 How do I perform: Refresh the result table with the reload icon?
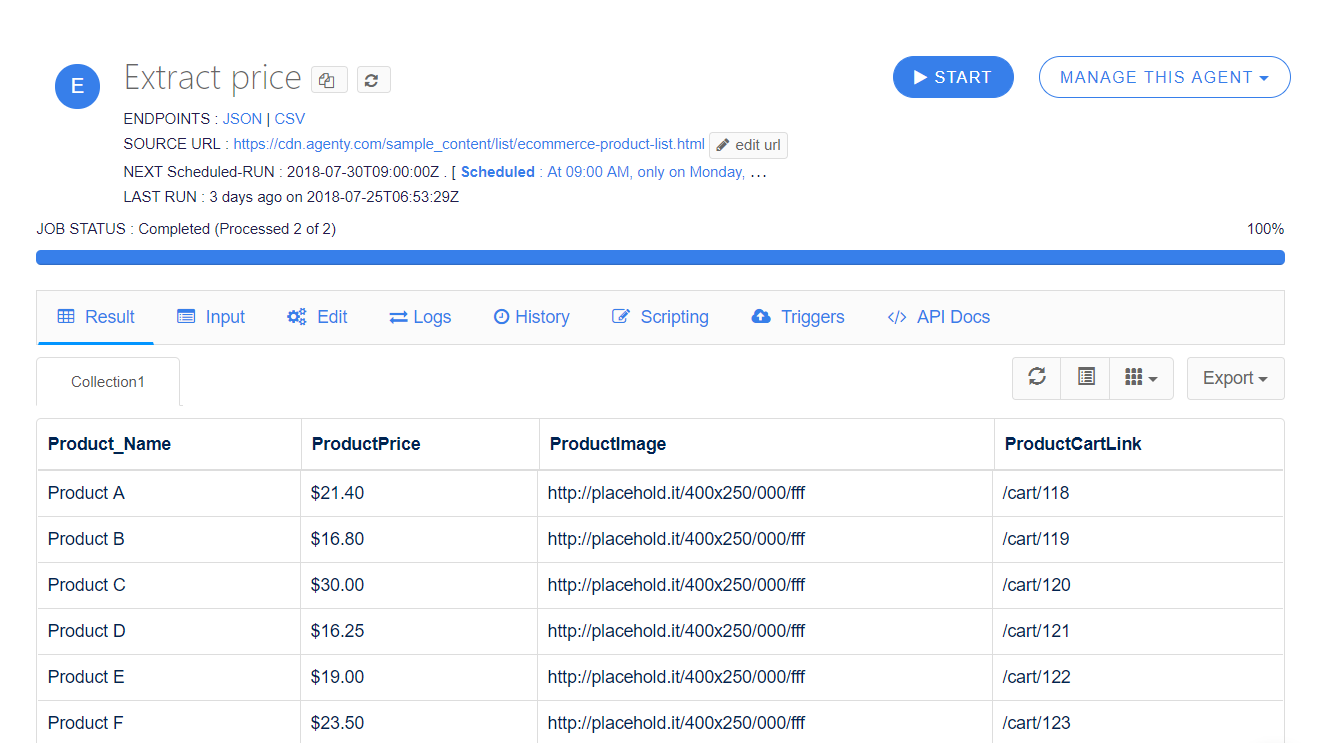[1037, 378]
